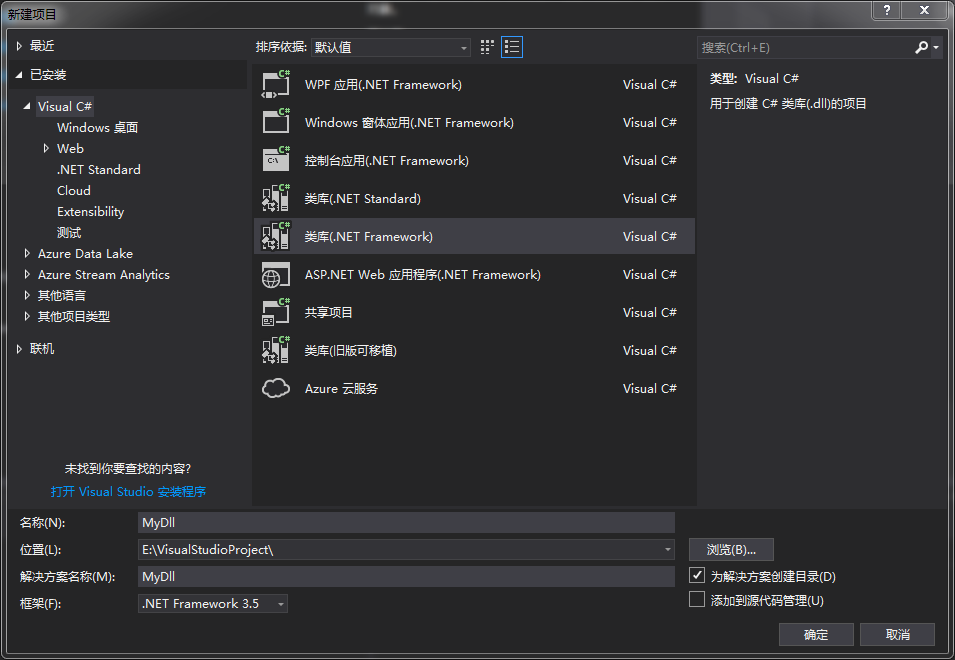Viewport: 955px width, 660px height.
Task: Select Azure 云服务 template text
Action: click(341, 388)
